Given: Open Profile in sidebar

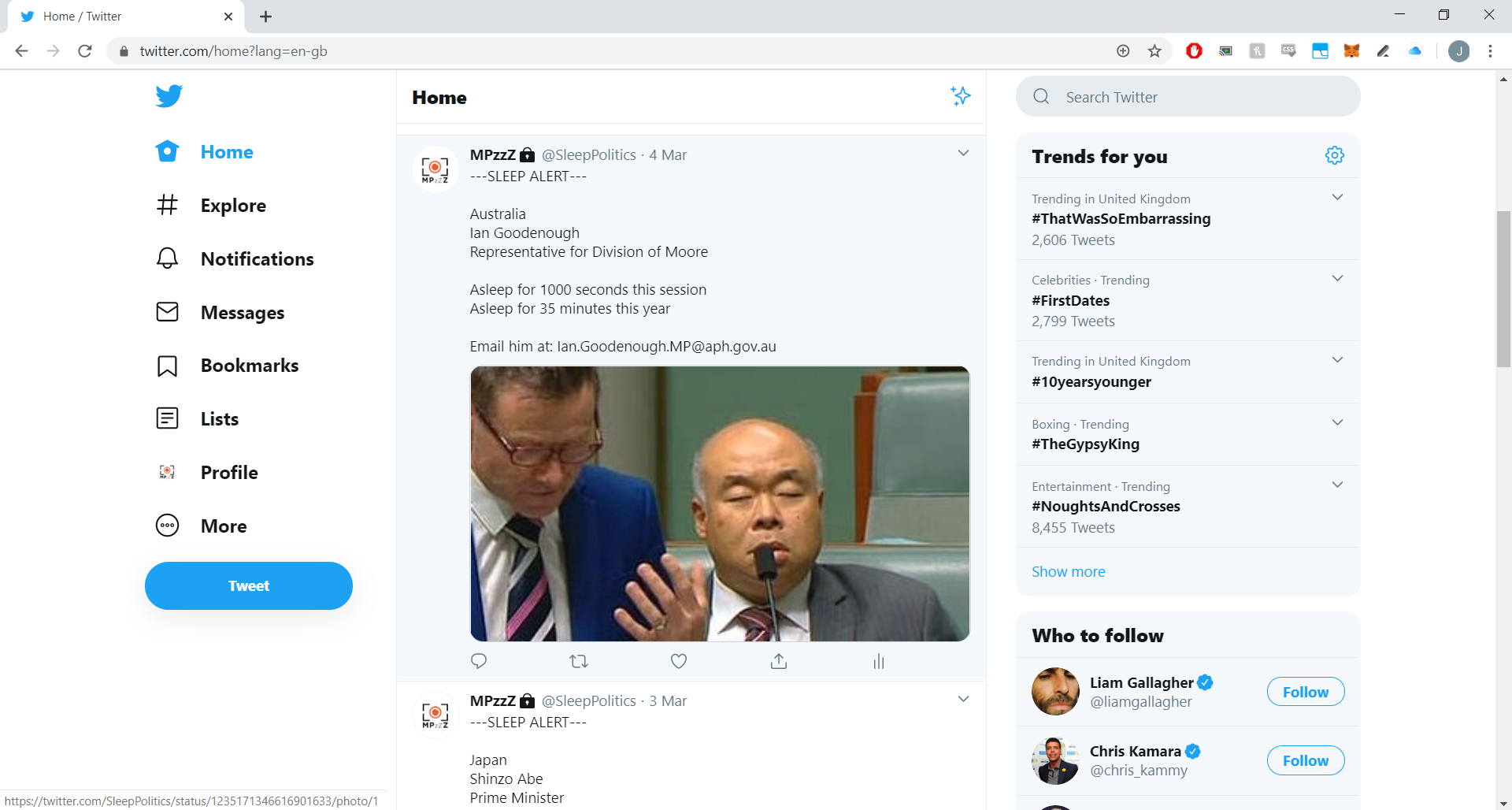Looking at the screenshot, I should click(x=207, y=473).
